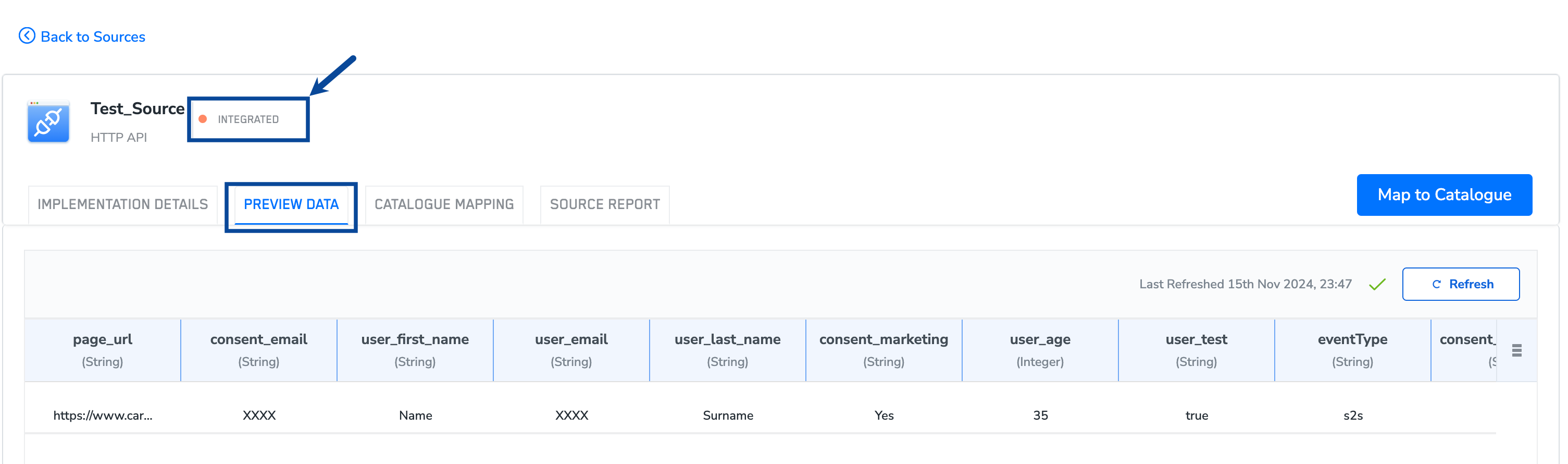Select the Source Report tab
1568x464 pixels.
coord(604,204)
